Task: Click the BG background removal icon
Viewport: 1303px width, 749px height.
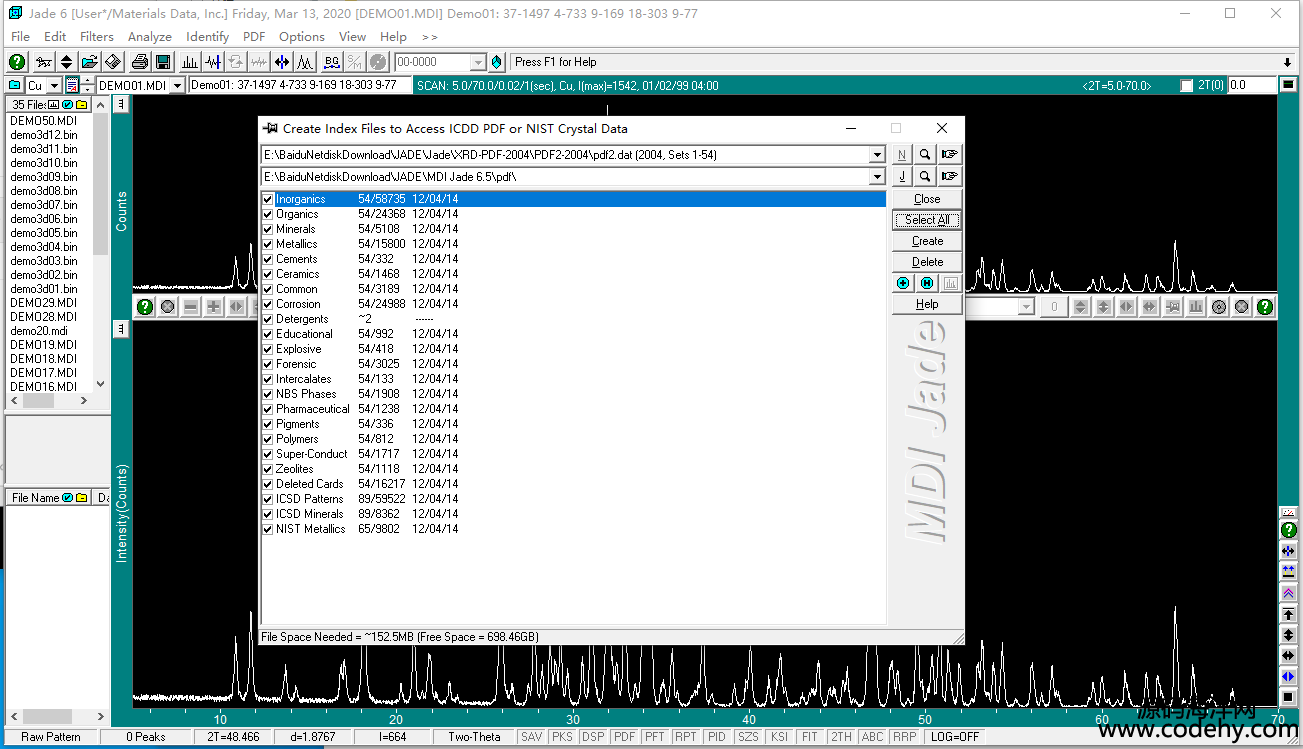Action: (332, 62)
